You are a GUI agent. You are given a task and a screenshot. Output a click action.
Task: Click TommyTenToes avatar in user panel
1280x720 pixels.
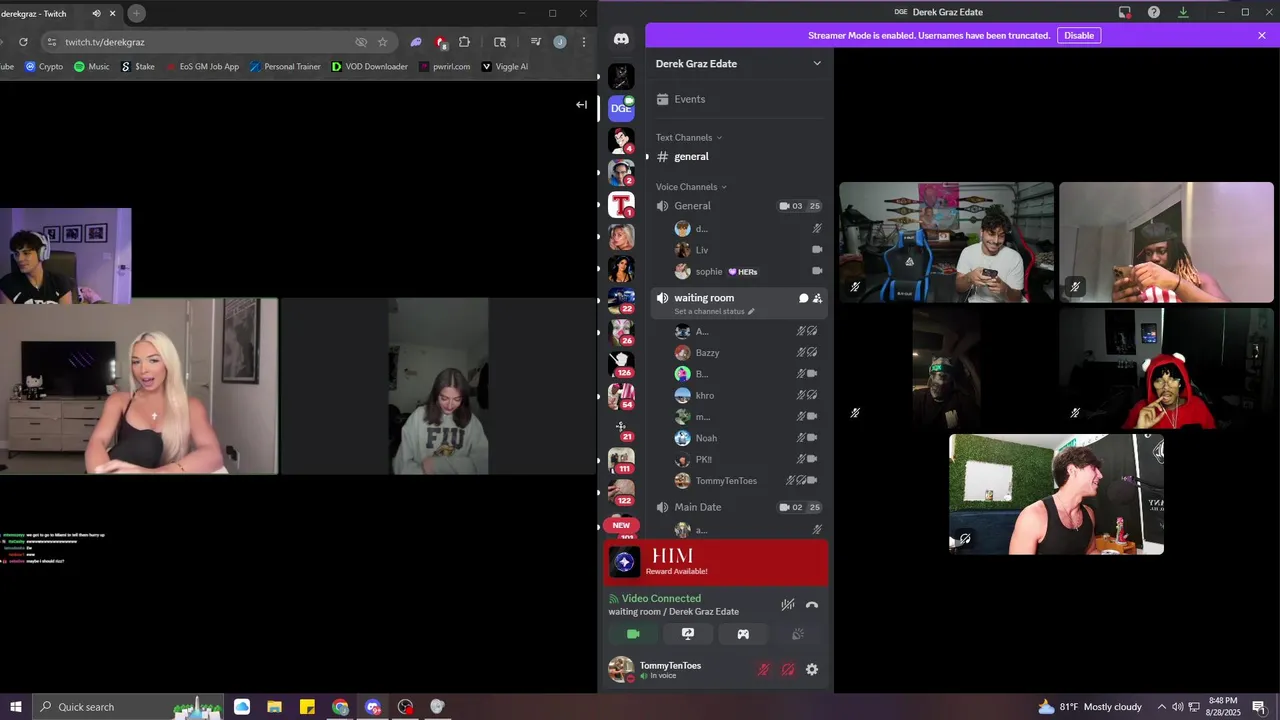(x=621, y=669)
